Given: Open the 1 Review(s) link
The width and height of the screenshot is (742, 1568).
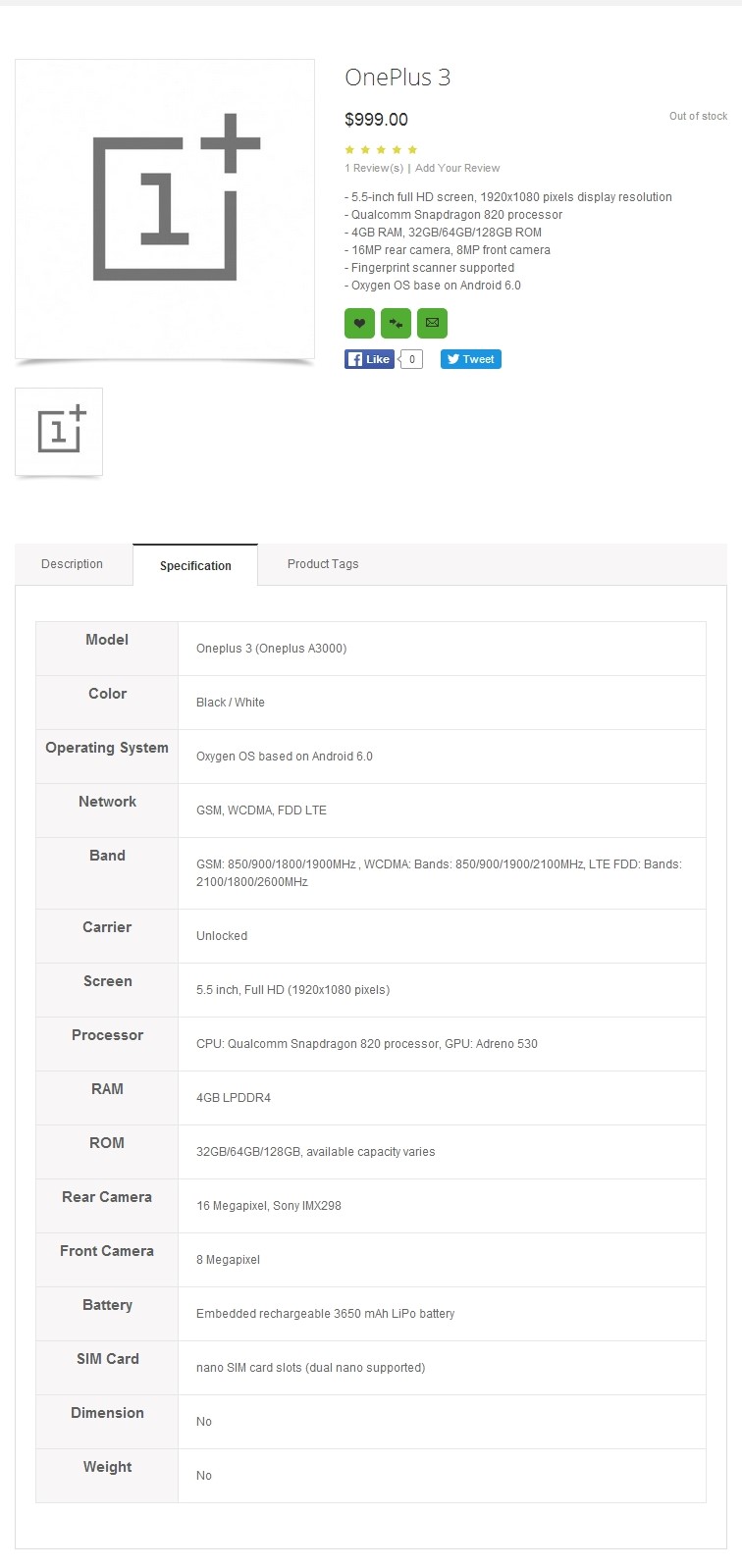Looking at the screenshot, I should 374,168.
